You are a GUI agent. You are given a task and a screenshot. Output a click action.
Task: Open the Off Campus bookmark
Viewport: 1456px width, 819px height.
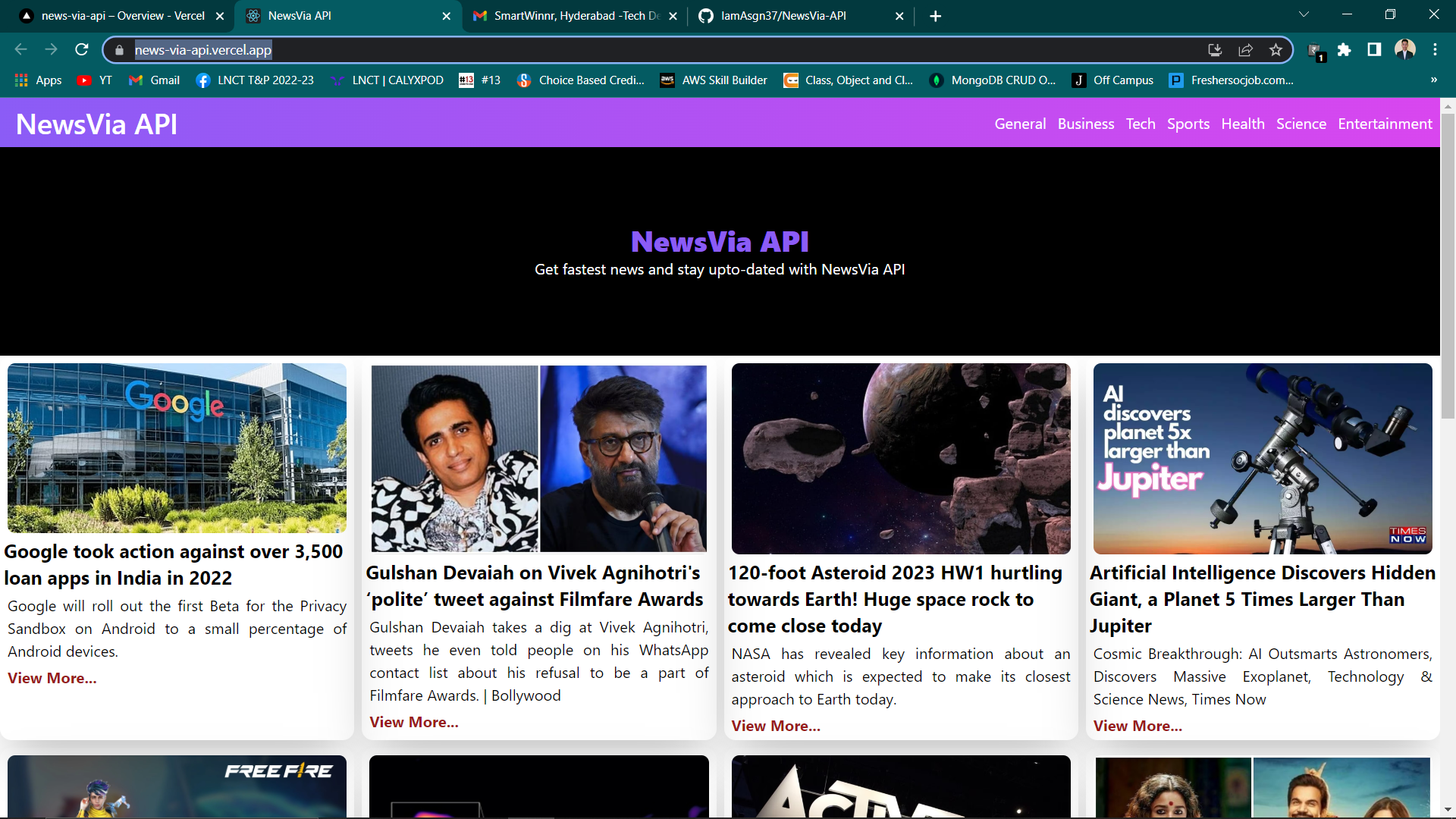coord(1112,80)
